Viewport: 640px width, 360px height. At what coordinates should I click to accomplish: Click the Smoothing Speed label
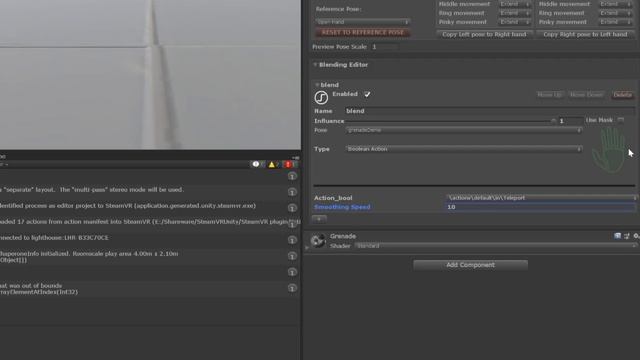pyautogui.click(x=342, y=207)
